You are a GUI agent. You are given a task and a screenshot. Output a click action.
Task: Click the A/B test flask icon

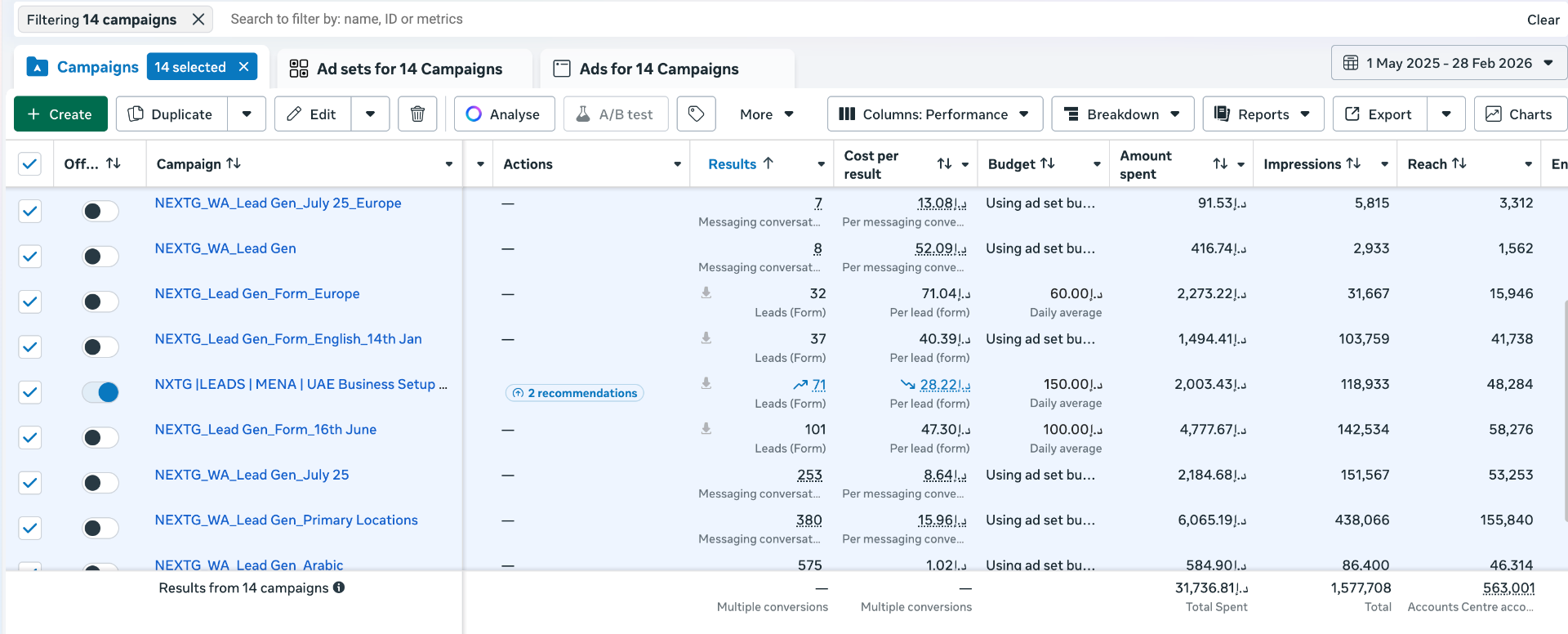[x=583, y=114]
